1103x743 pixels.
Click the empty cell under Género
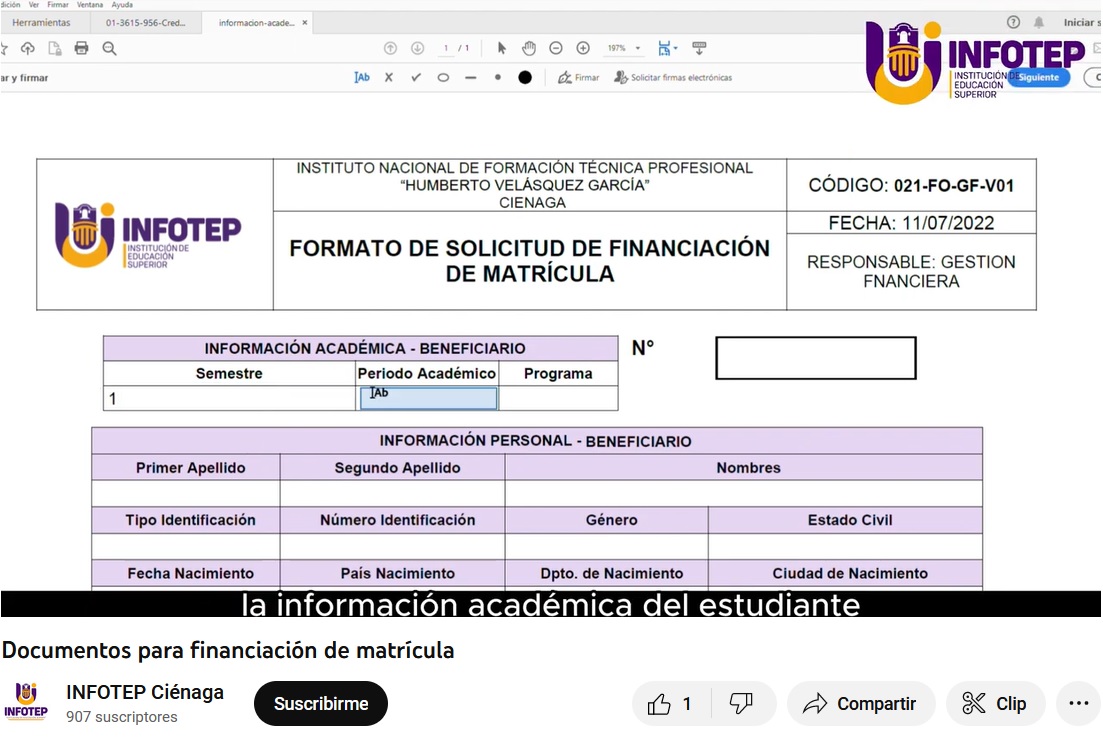(606, 546)
